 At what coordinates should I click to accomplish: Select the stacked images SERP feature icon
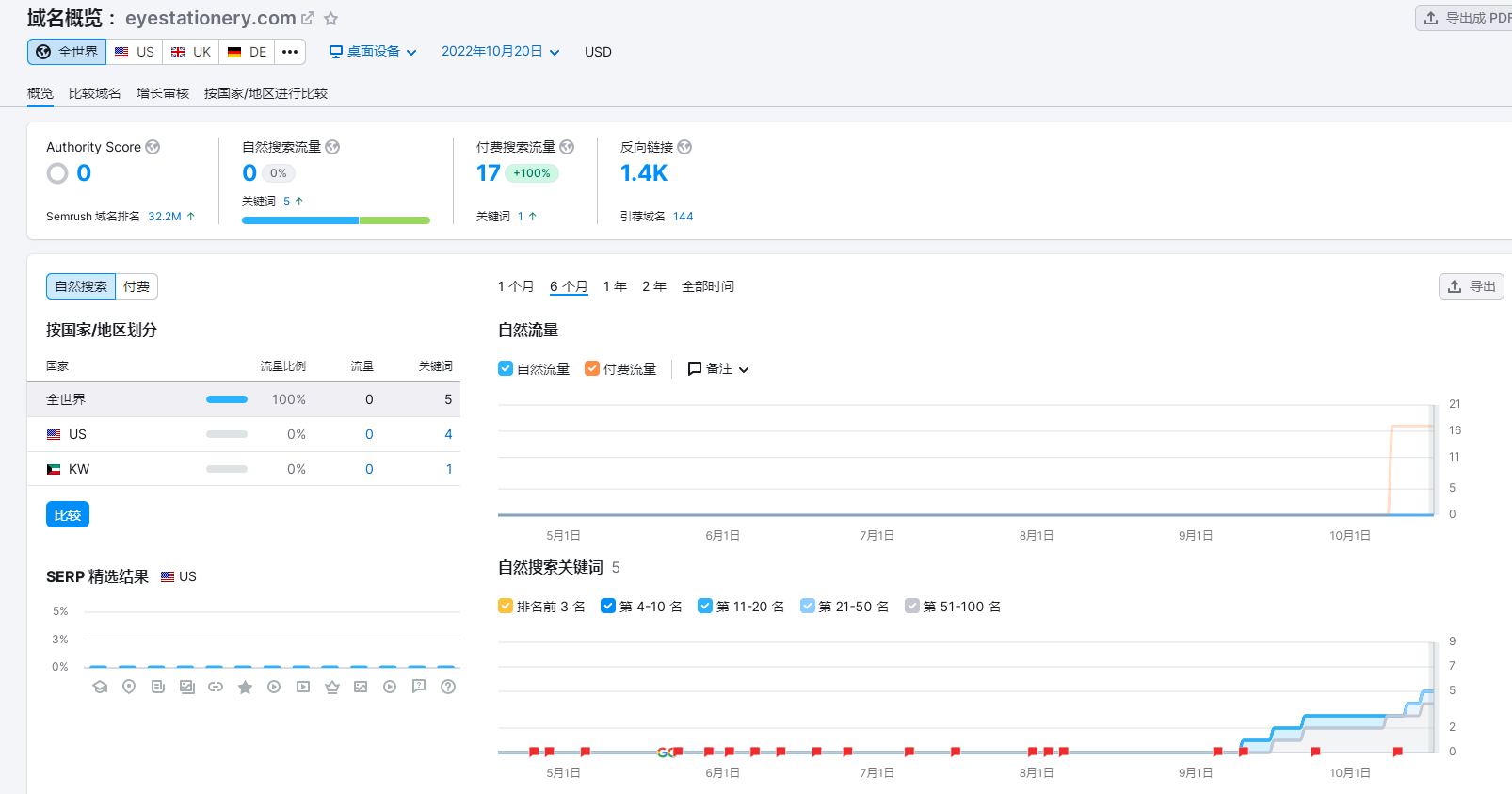187,687
